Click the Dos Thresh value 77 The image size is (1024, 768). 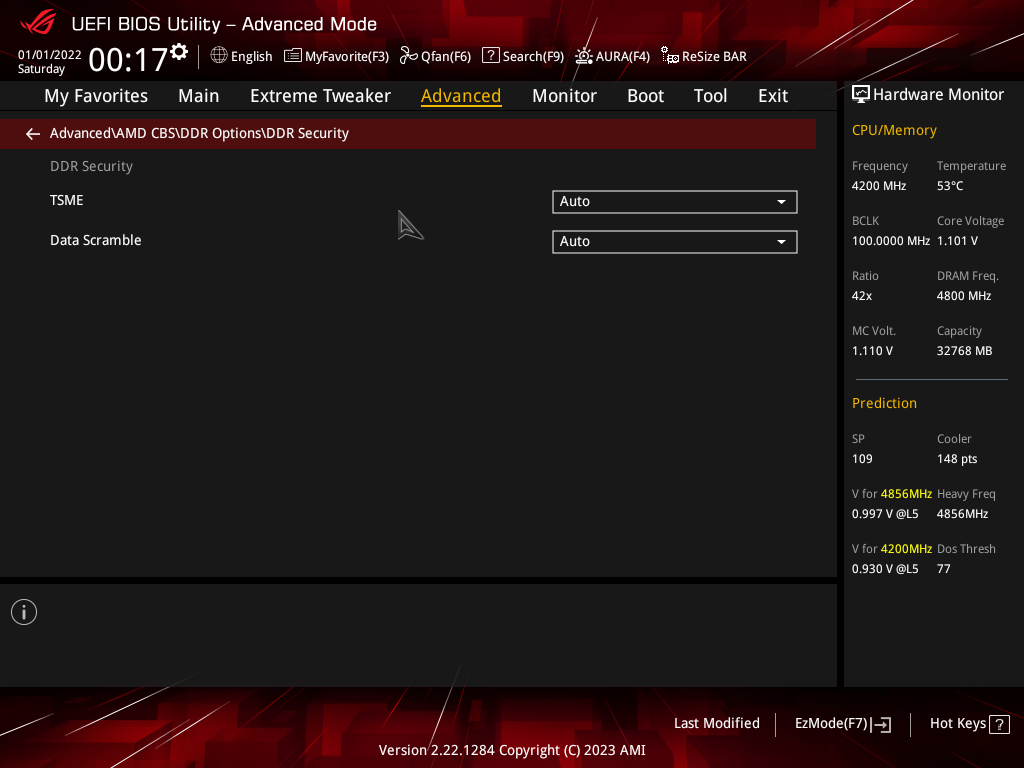pyautogui.click(x=944, y=569)
